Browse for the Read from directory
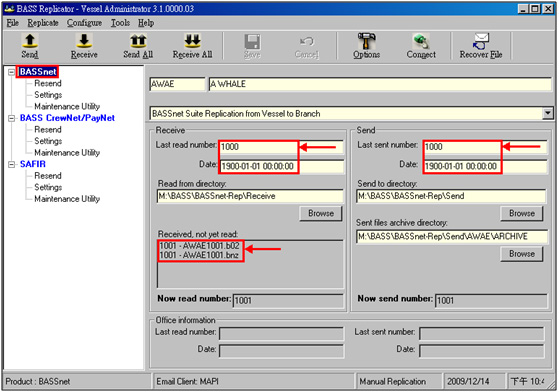This screenshot has width=559, height=392. (321, 213)
